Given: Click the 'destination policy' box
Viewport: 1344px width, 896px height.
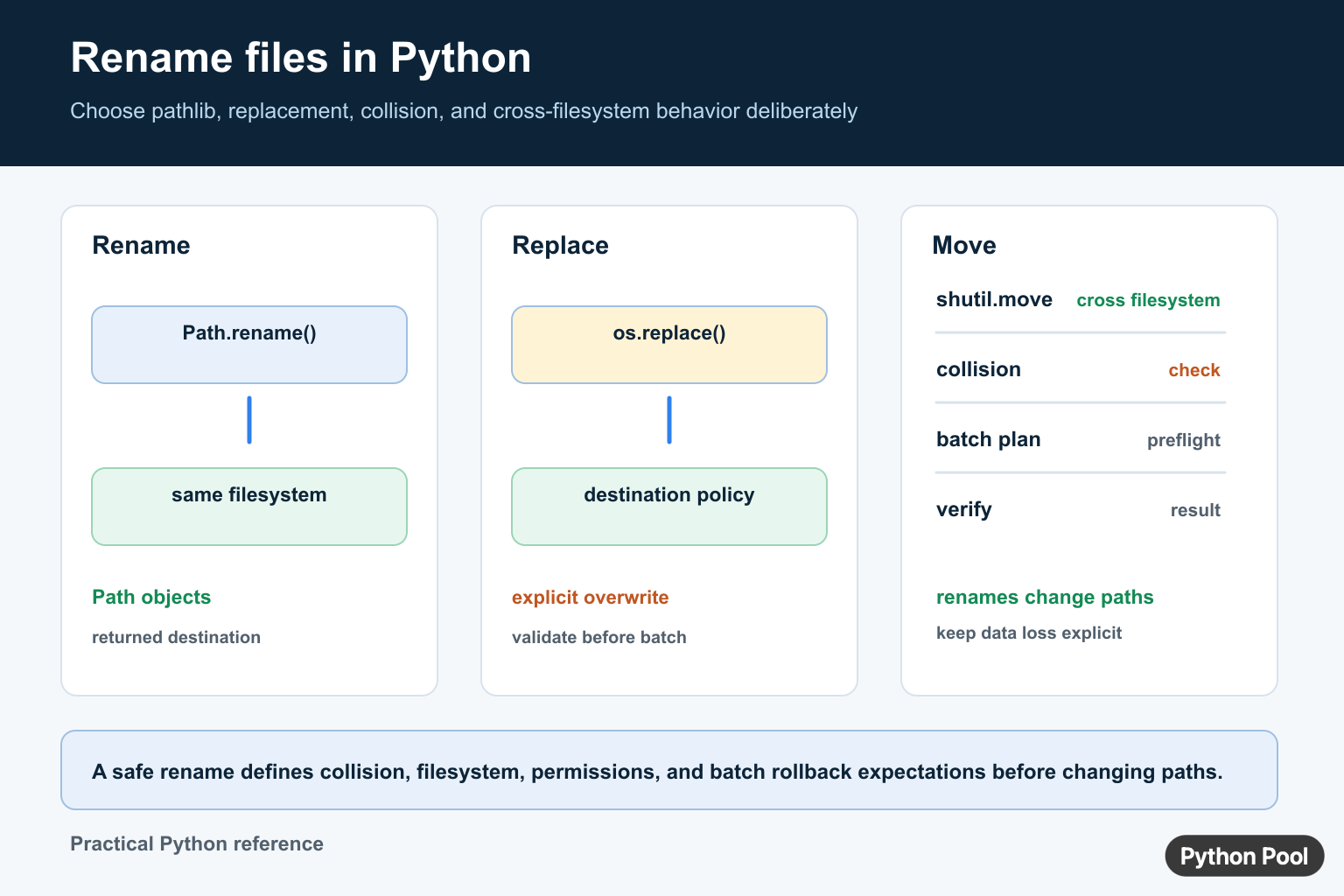Looking at the screenshot, I should [669, 507].
